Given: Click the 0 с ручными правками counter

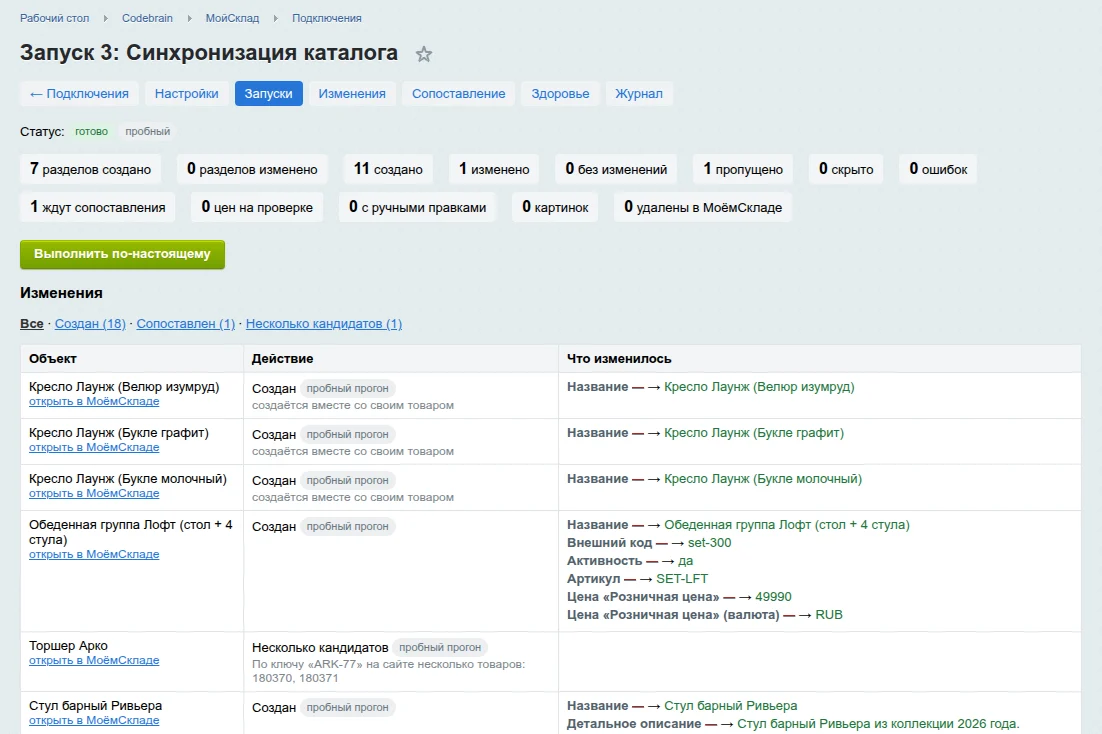Looking at the screenshot, I should (x=417, y=207).
